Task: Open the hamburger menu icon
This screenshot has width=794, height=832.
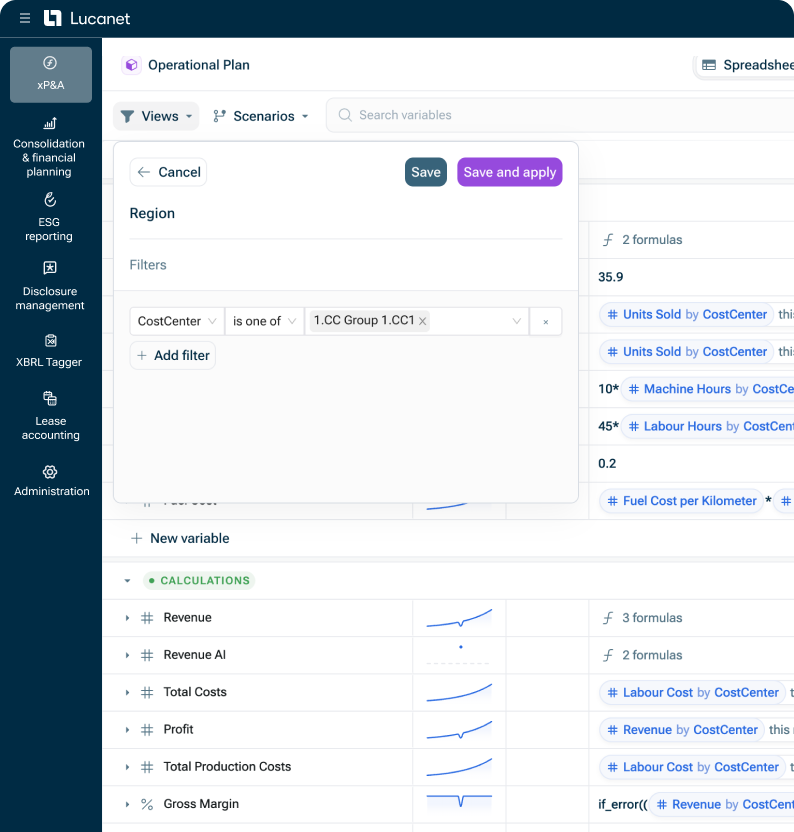Action: tap(25, 18)
